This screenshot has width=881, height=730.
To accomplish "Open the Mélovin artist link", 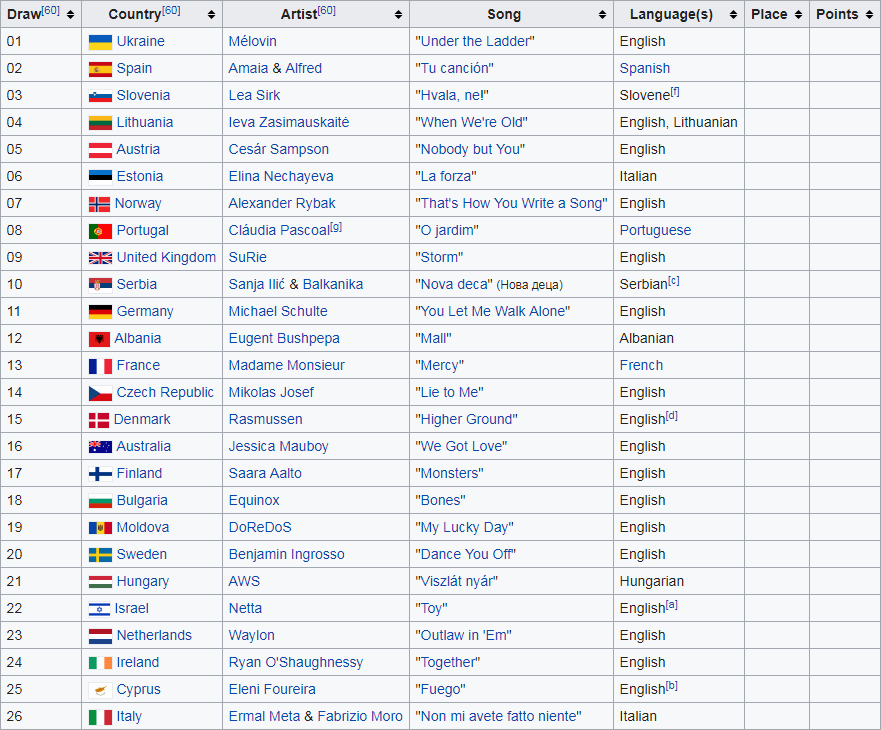I will (252, 42).
